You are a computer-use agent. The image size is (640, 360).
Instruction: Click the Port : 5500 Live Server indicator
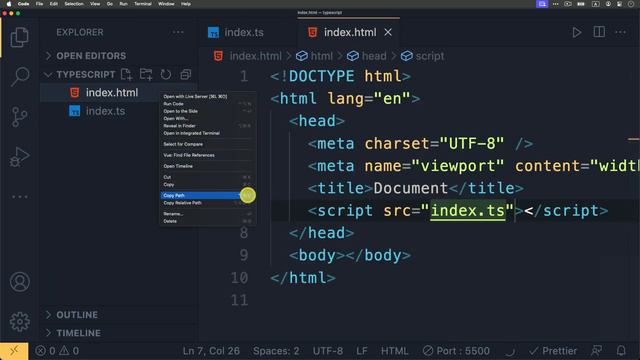click(x=456, y=351)
